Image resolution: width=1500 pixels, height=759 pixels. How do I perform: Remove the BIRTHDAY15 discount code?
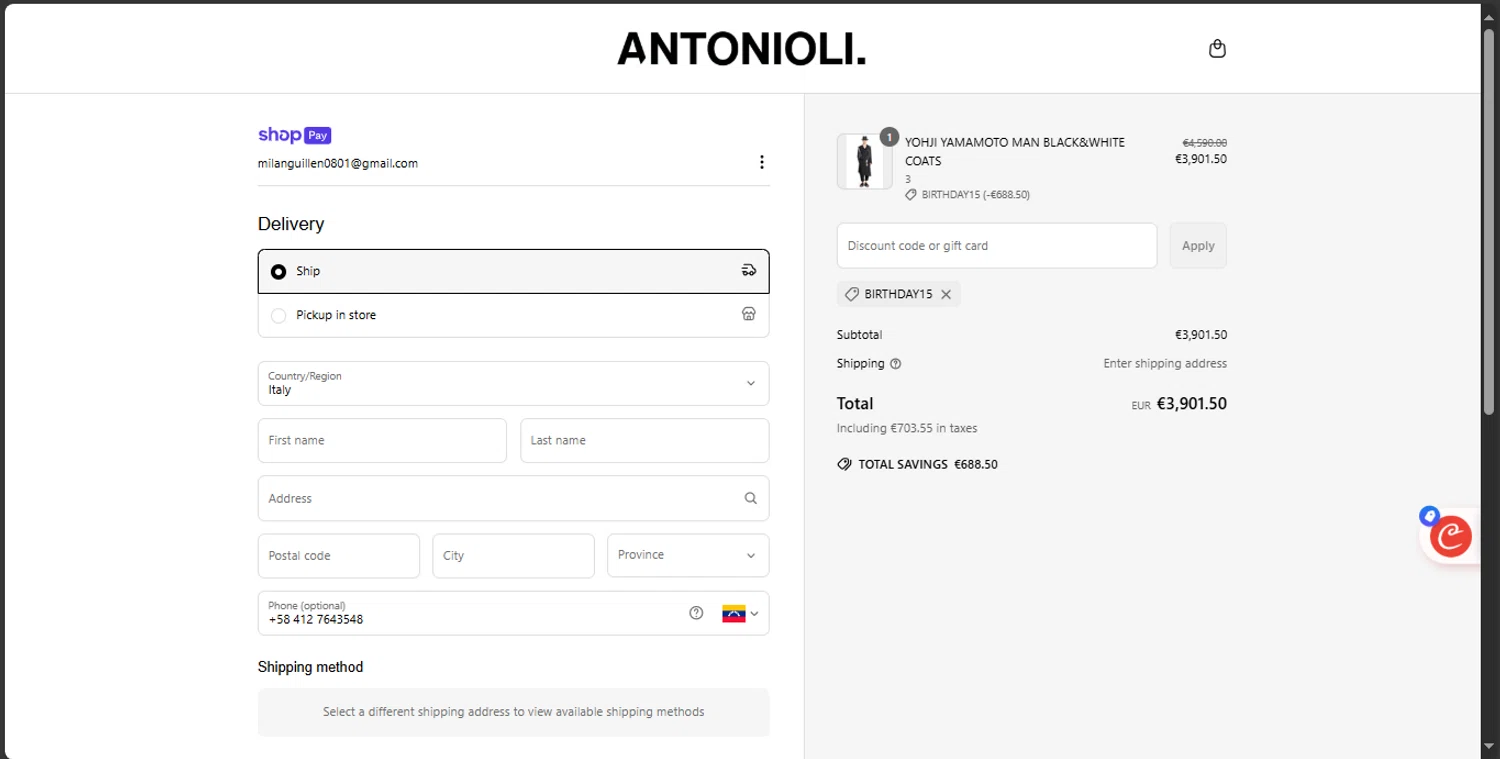pyautogui.click(x=946, y=294)
